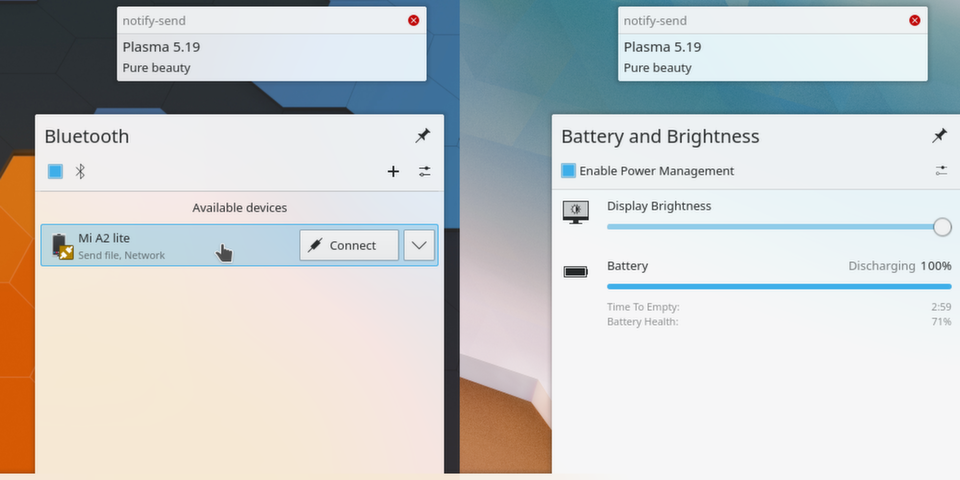Click the right notification's Plasma 5.19 title
The width and height of the screenshot is (960, 480).
click(662, 47)
